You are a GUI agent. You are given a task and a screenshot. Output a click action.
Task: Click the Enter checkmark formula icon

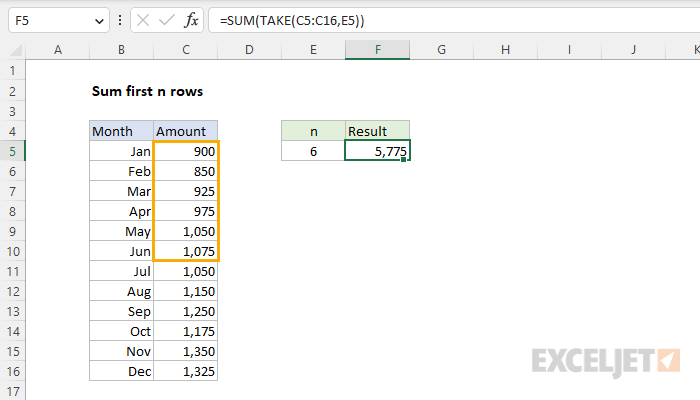167,20
